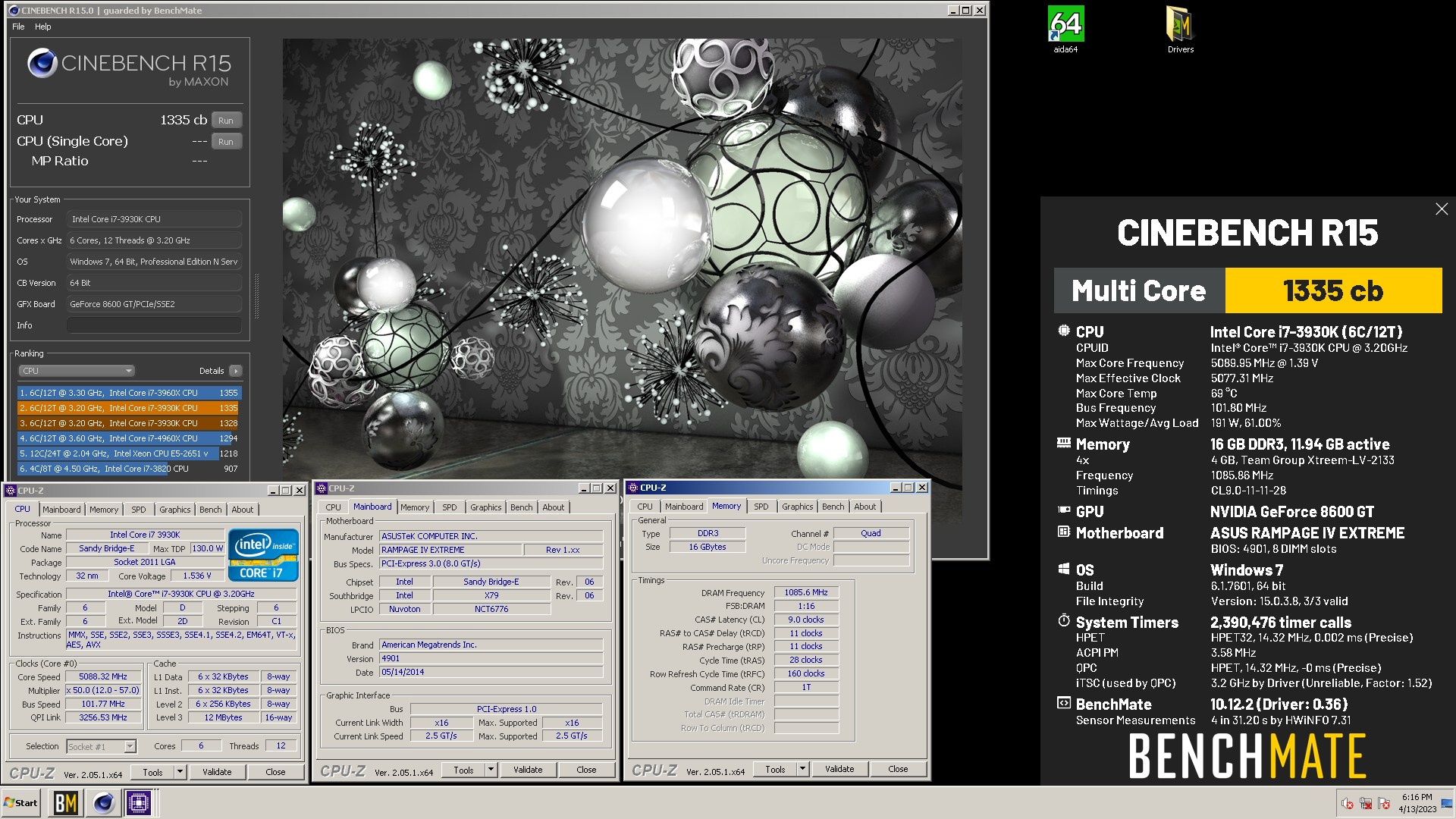Click the 1335 cb Multi Core score

(x=1333, y=290)
